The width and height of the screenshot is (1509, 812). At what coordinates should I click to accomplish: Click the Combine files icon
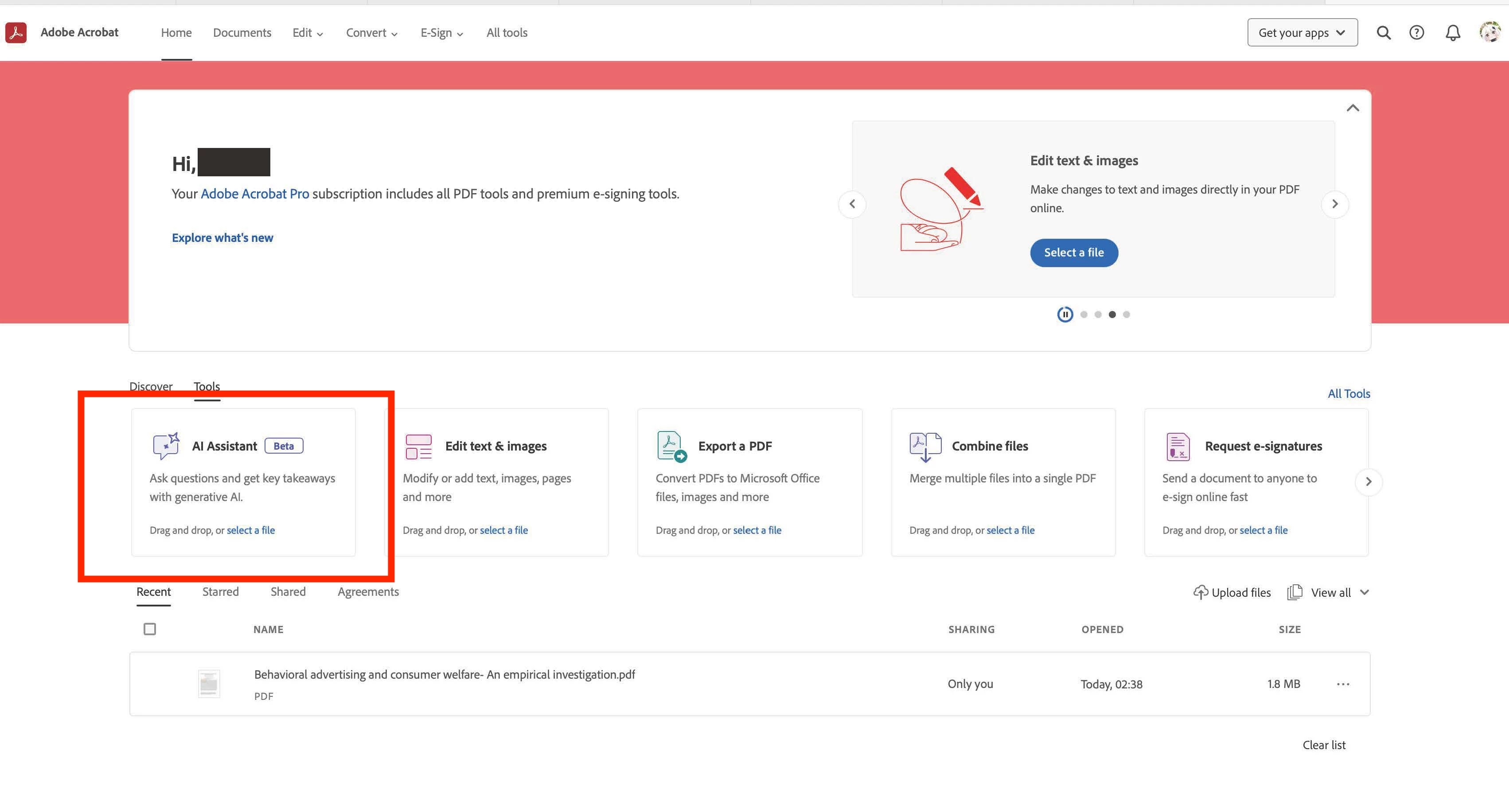click(x=925, y=446)
